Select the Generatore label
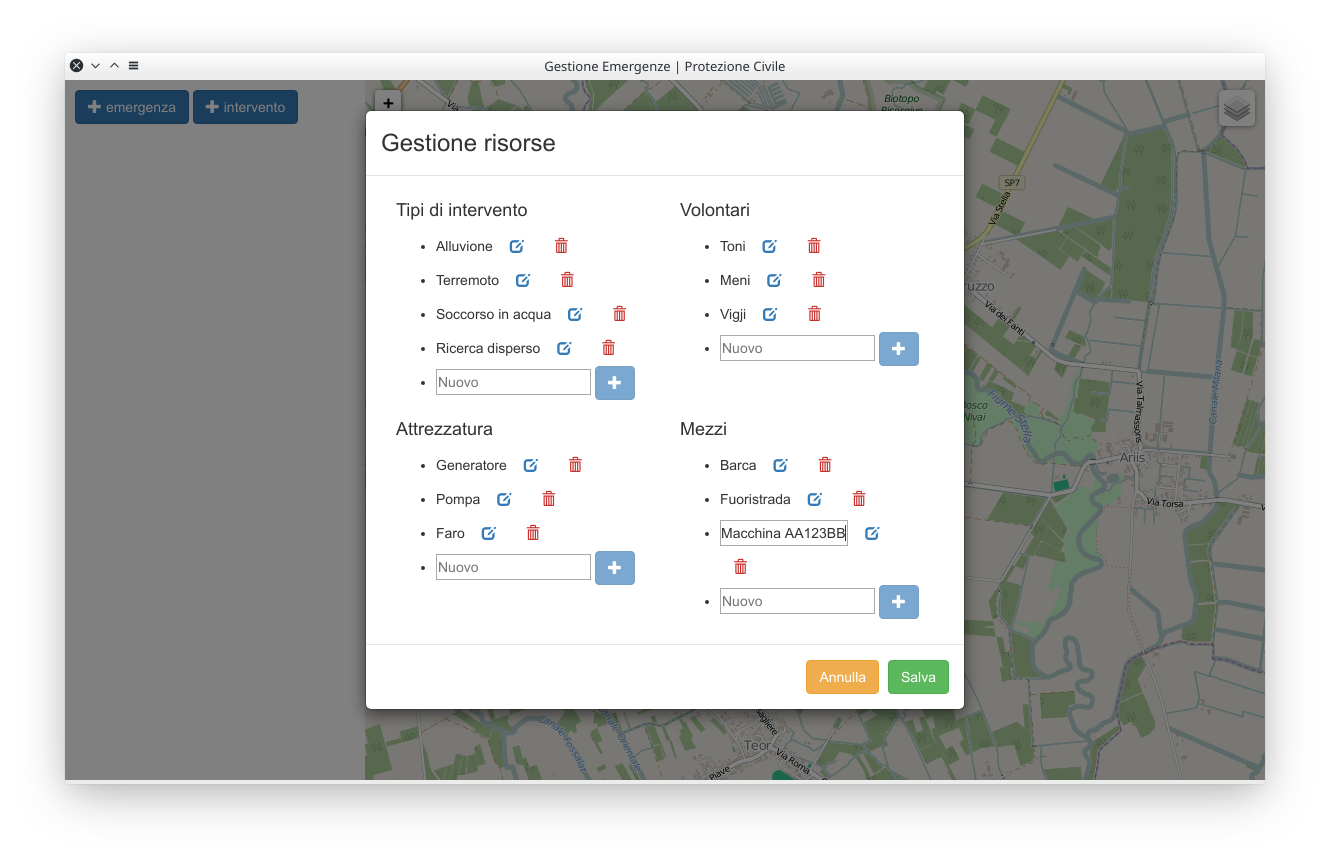Image resolution: width=1330 pixels, height=861 pixels. 471,465
